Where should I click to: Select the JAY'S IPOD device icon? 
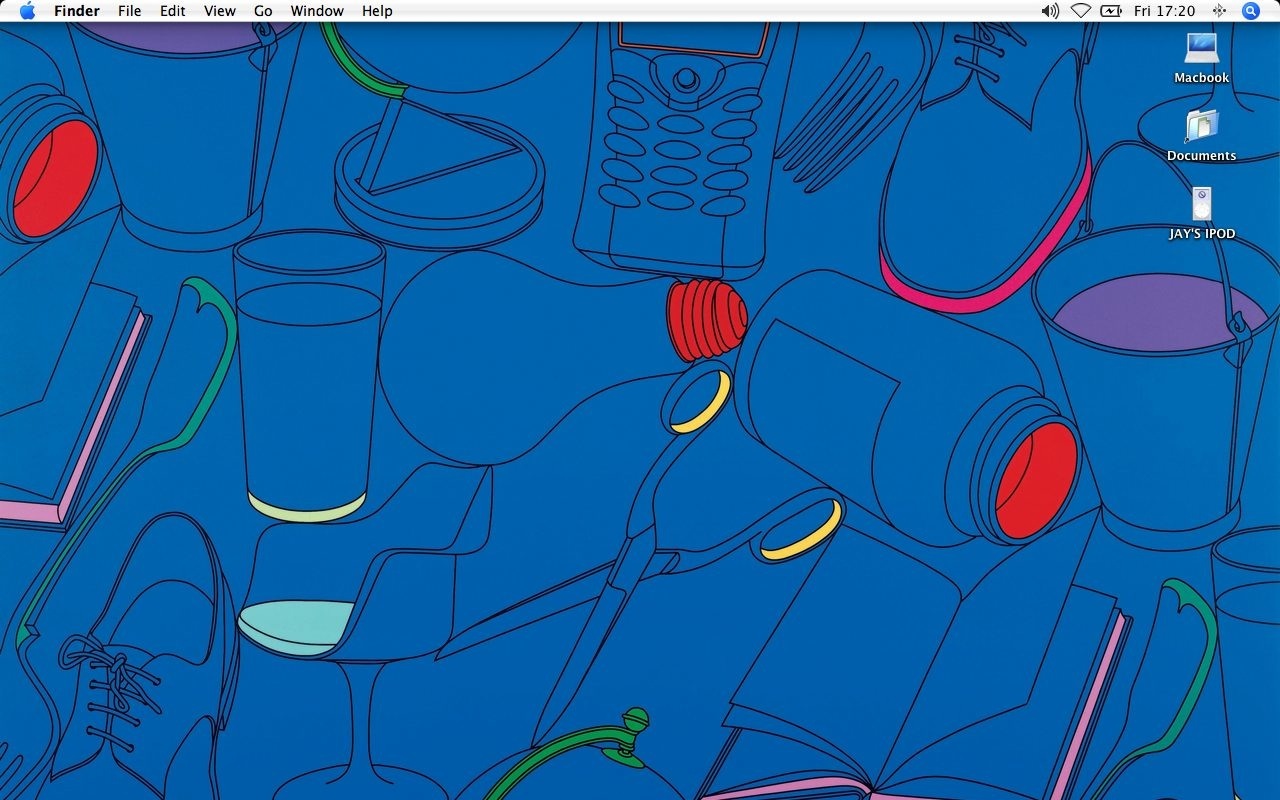click(x=1202, y=204)
